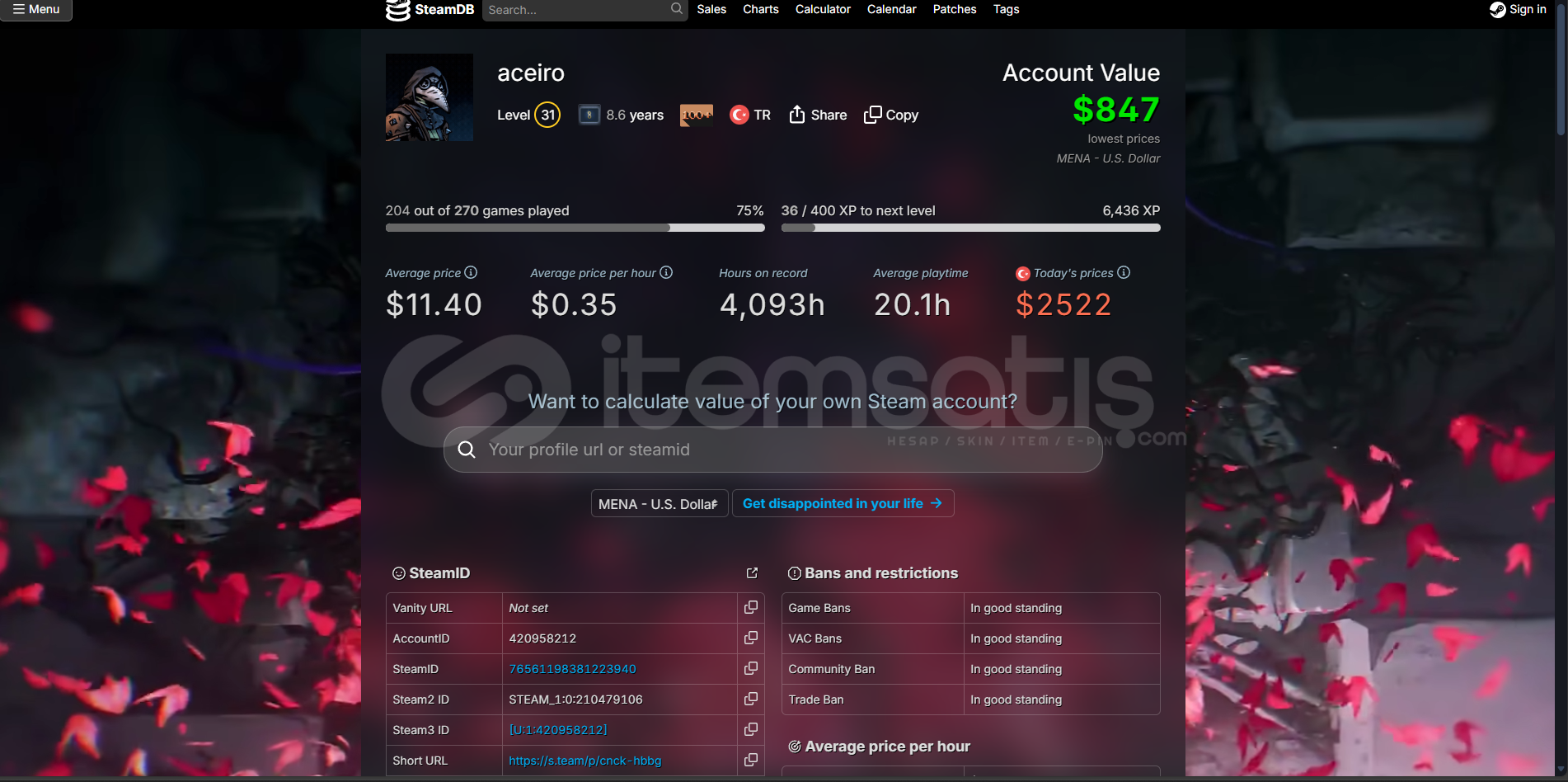The image size is (1568, 782).
Task: Click the SteamDB logo
Action: tap(430, 10)
